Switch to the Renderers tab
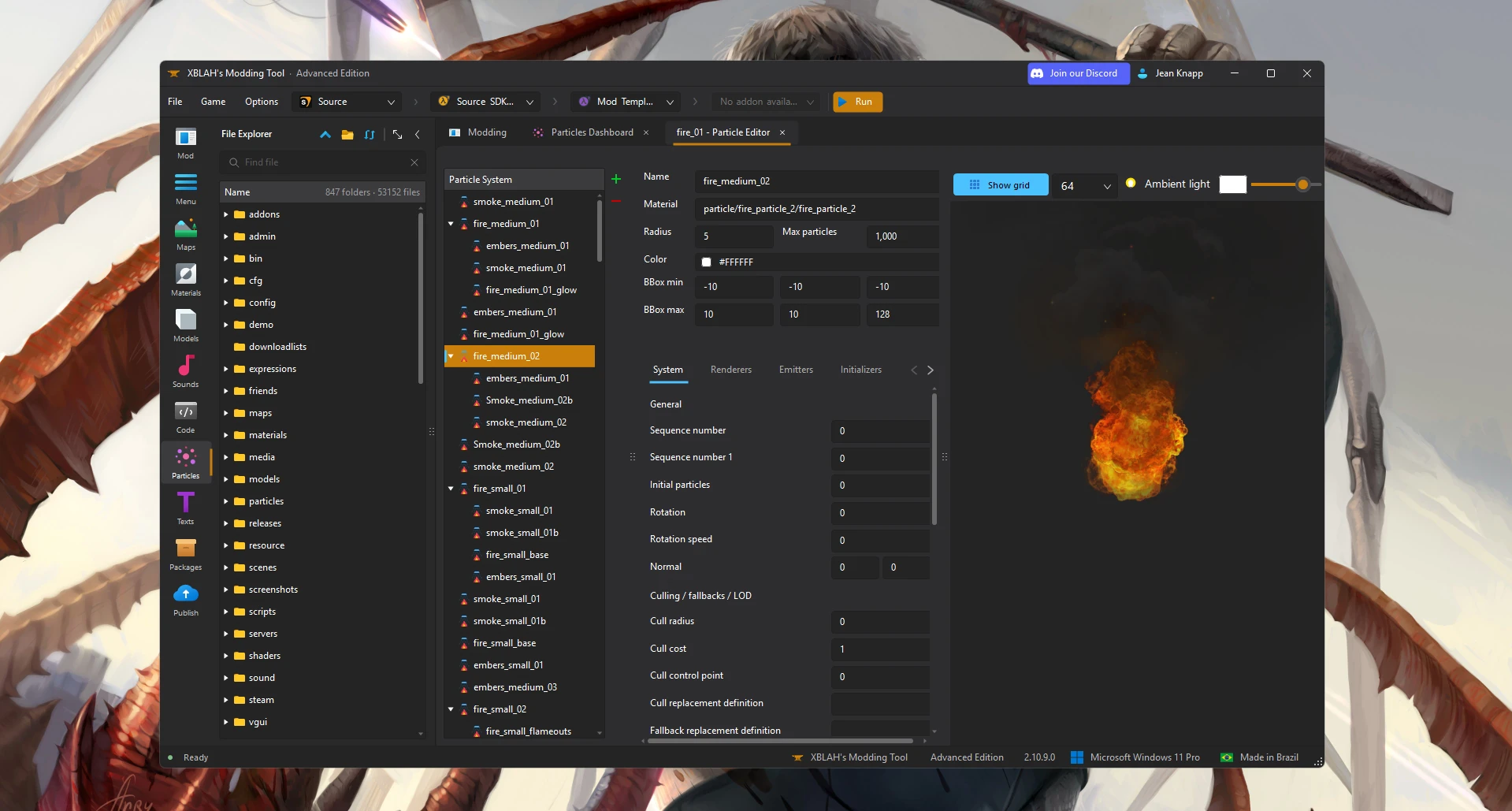 coord(731,370)
